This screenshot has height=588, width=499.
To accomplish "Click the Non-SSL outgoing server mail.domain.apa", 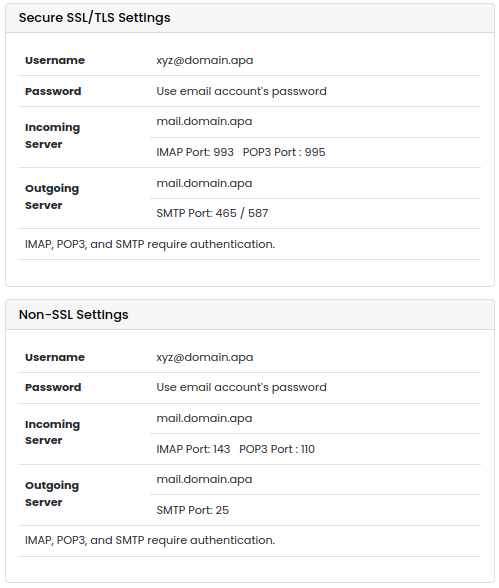I will coord(204,480).
